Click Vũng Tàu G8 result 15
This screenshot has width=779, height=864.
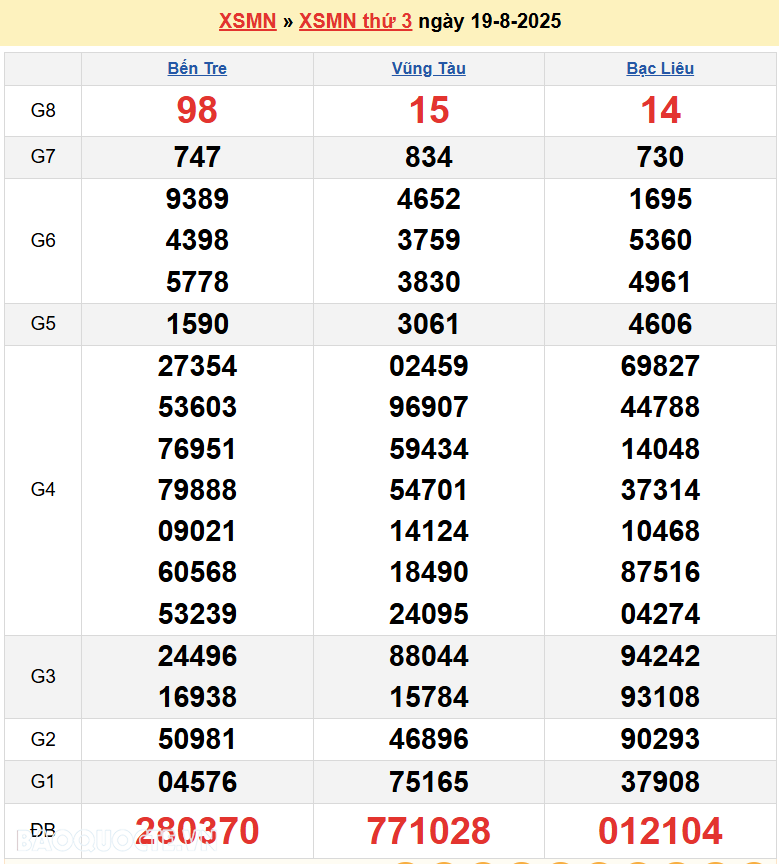pos(428,111)
